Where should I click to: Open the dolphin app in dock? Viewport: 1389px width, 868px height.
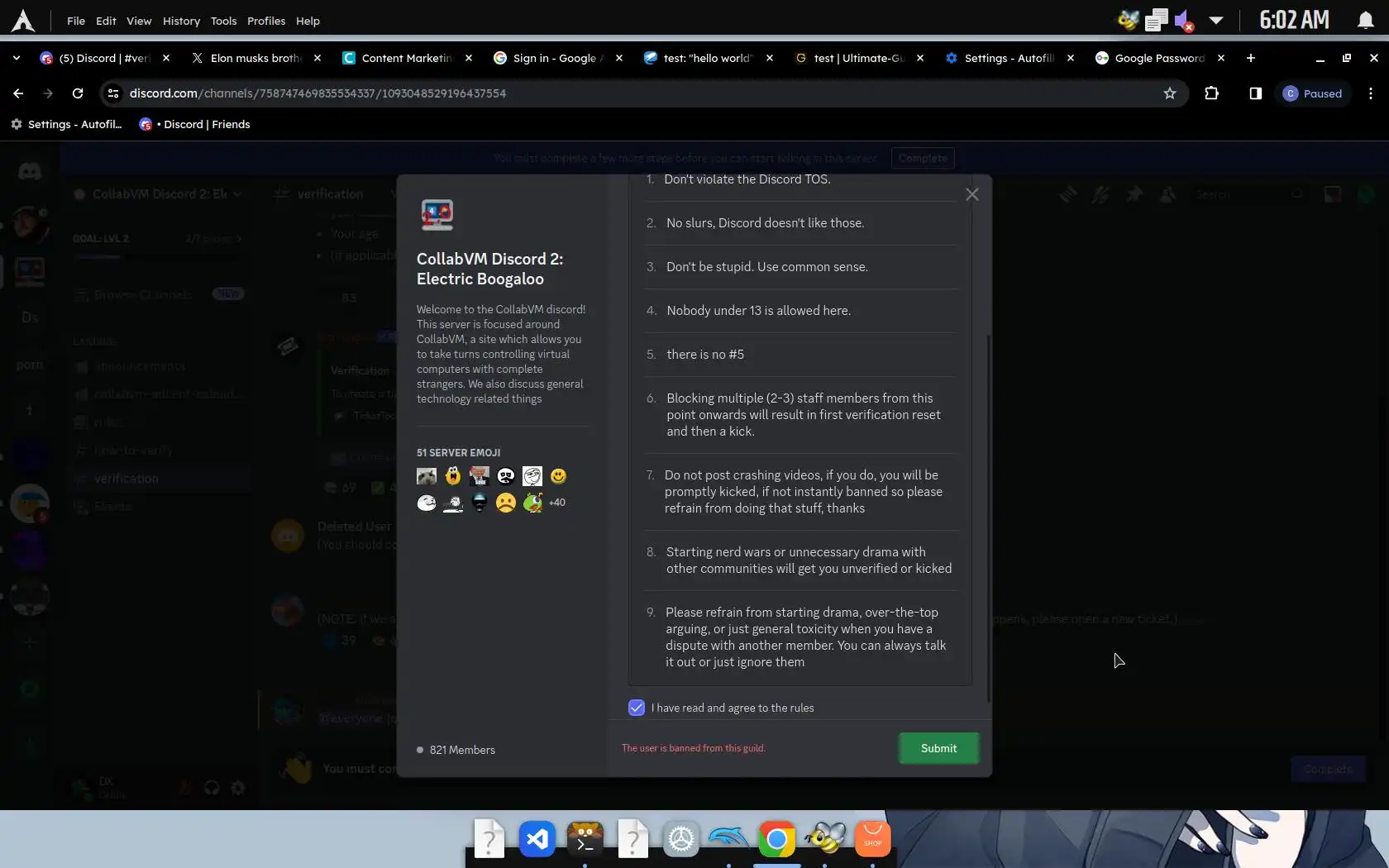[728, 840]
